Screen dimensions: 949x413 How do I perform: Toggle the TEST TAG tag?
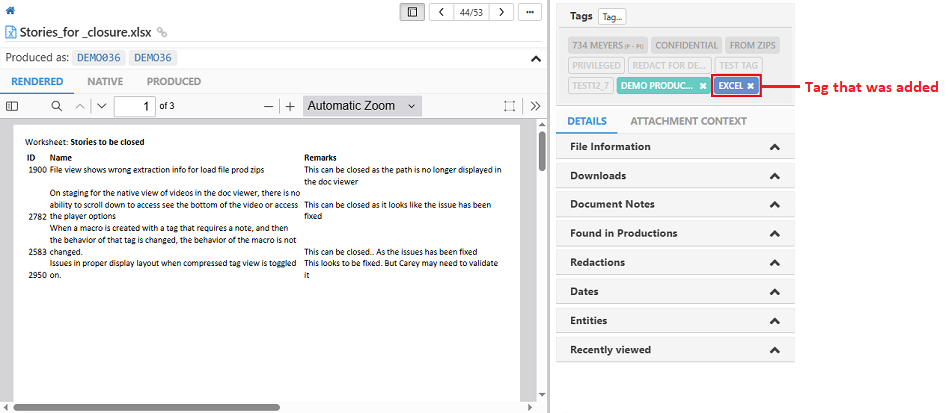[739, 65]
